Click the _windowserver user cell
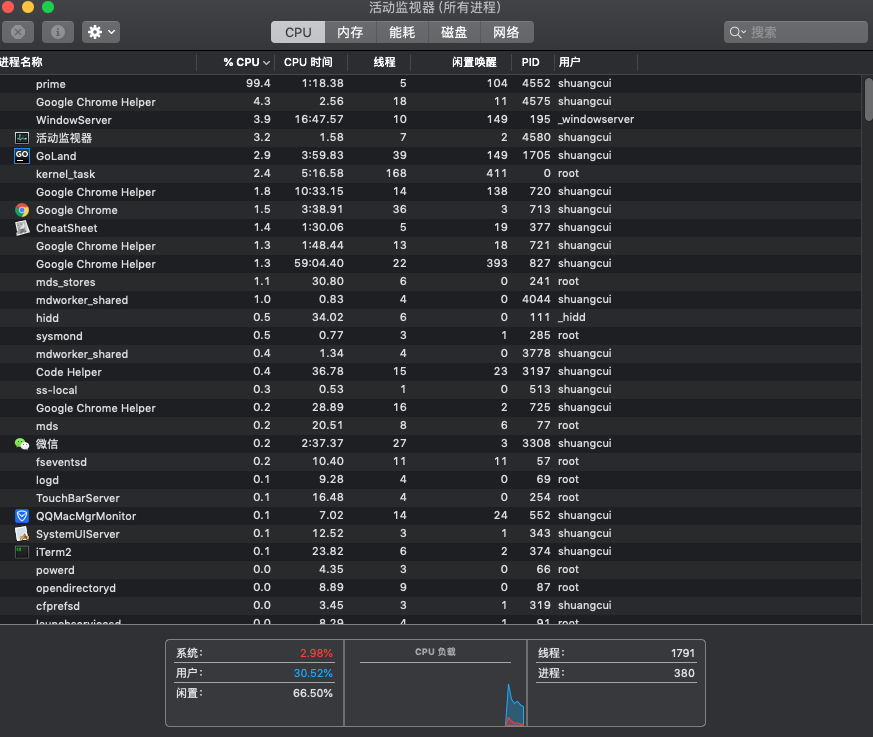This screenshot has height=737, width=873. tap(596, 119)
